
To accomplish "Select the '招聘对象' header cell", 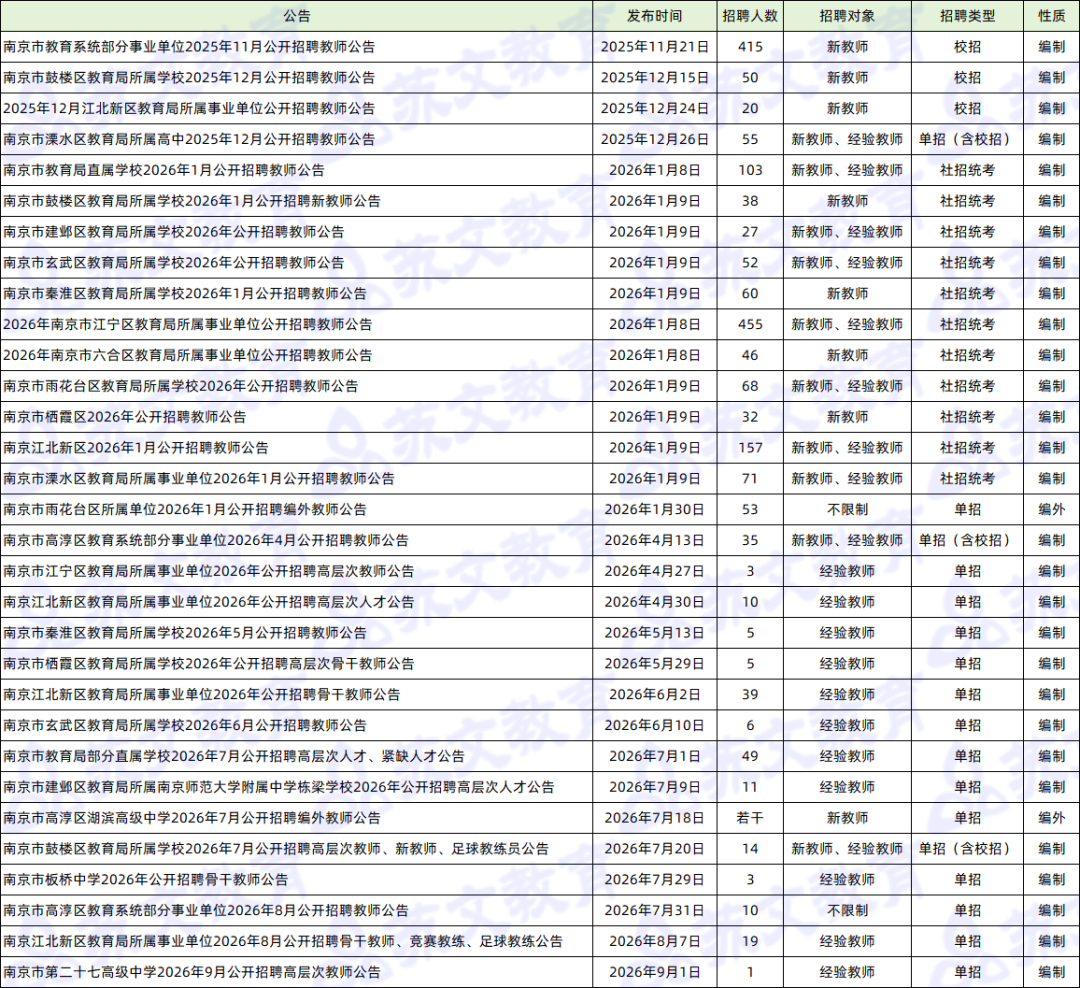I will pyautogui.click(x=847, y=16).
